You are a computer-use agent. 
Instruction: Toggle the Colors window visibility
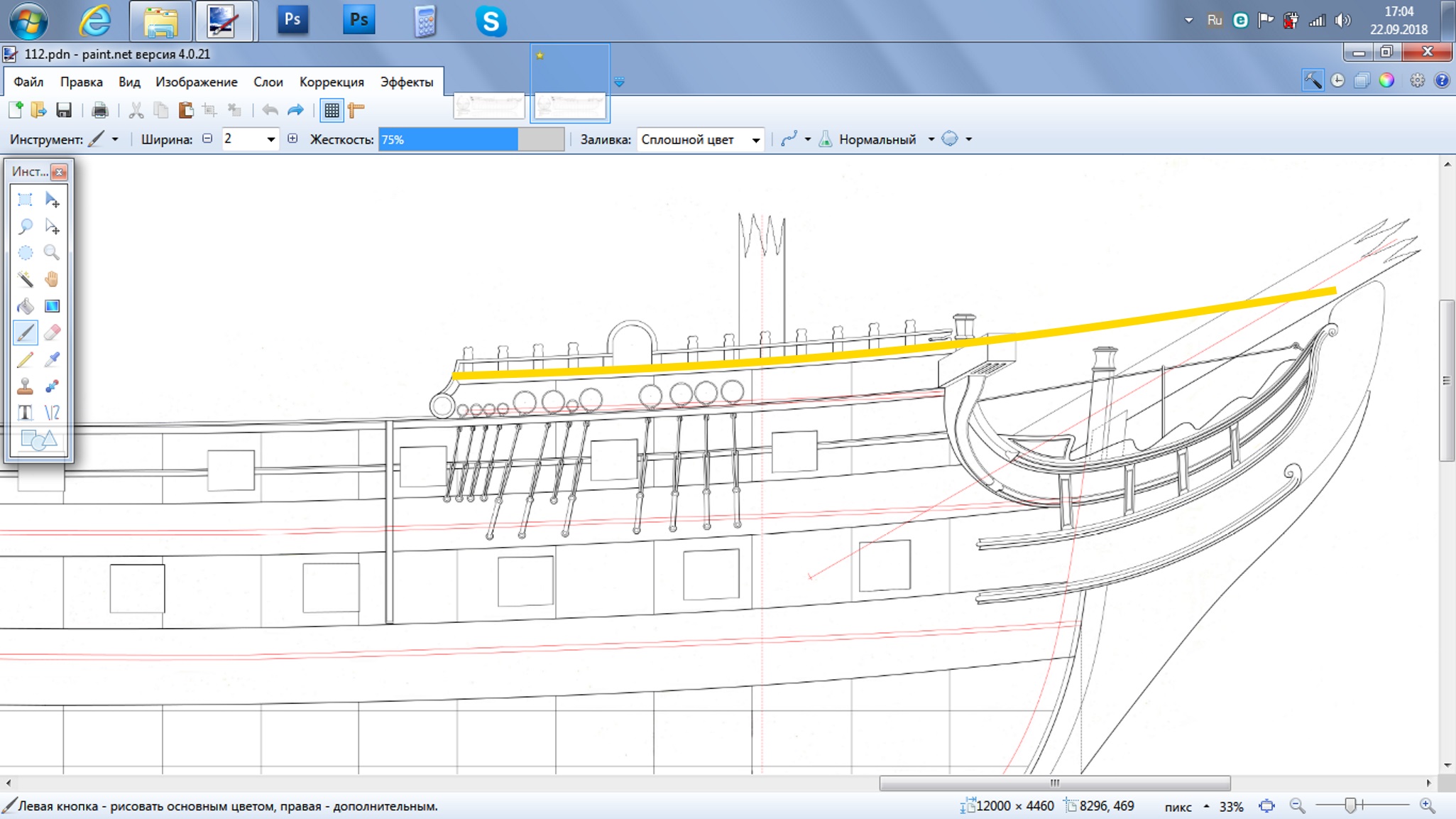click(x=1386, y=81)
